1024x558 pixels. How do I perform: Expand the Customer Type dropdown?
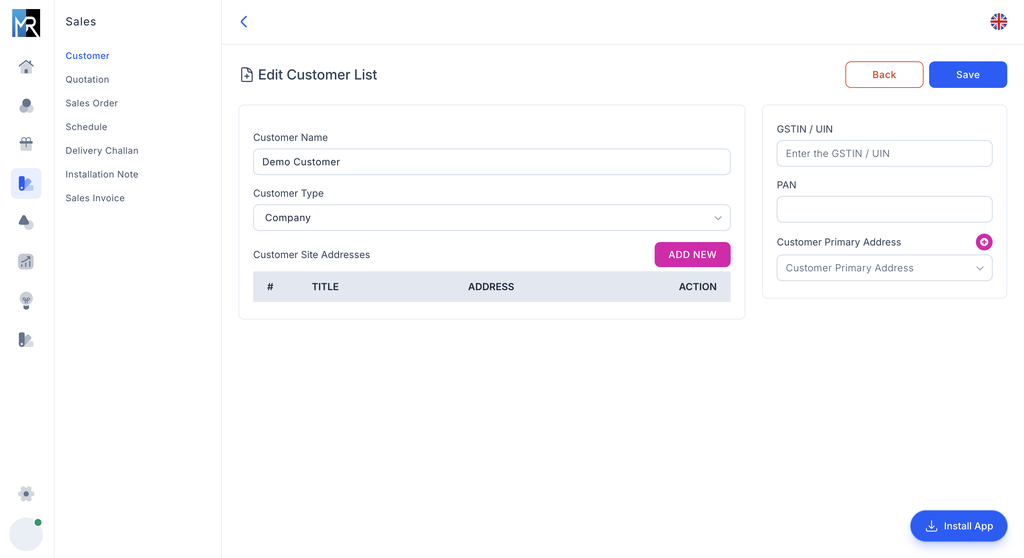pos(491,218)
